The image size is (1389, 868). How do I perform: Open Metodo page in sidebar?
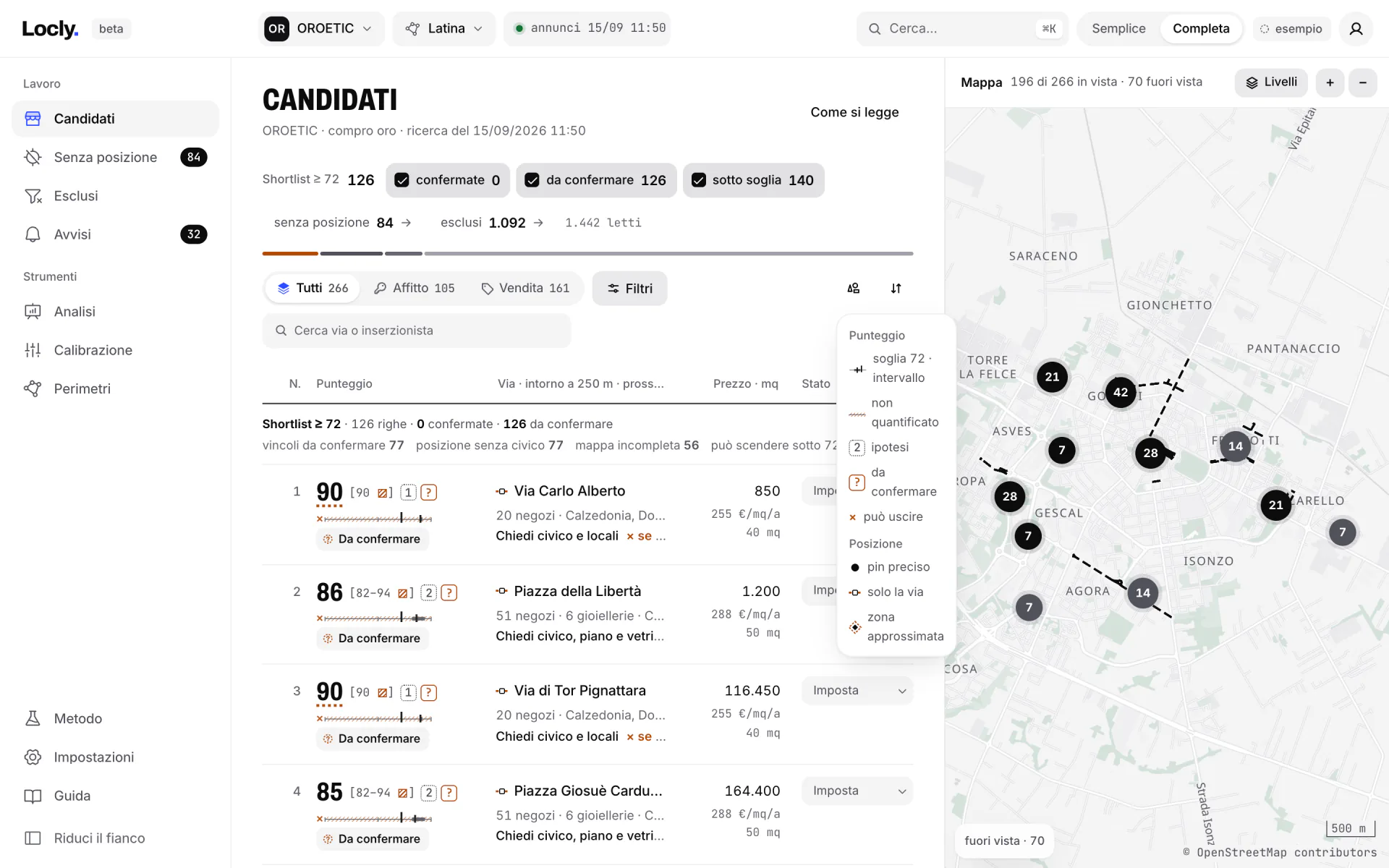tap(115, 718)
